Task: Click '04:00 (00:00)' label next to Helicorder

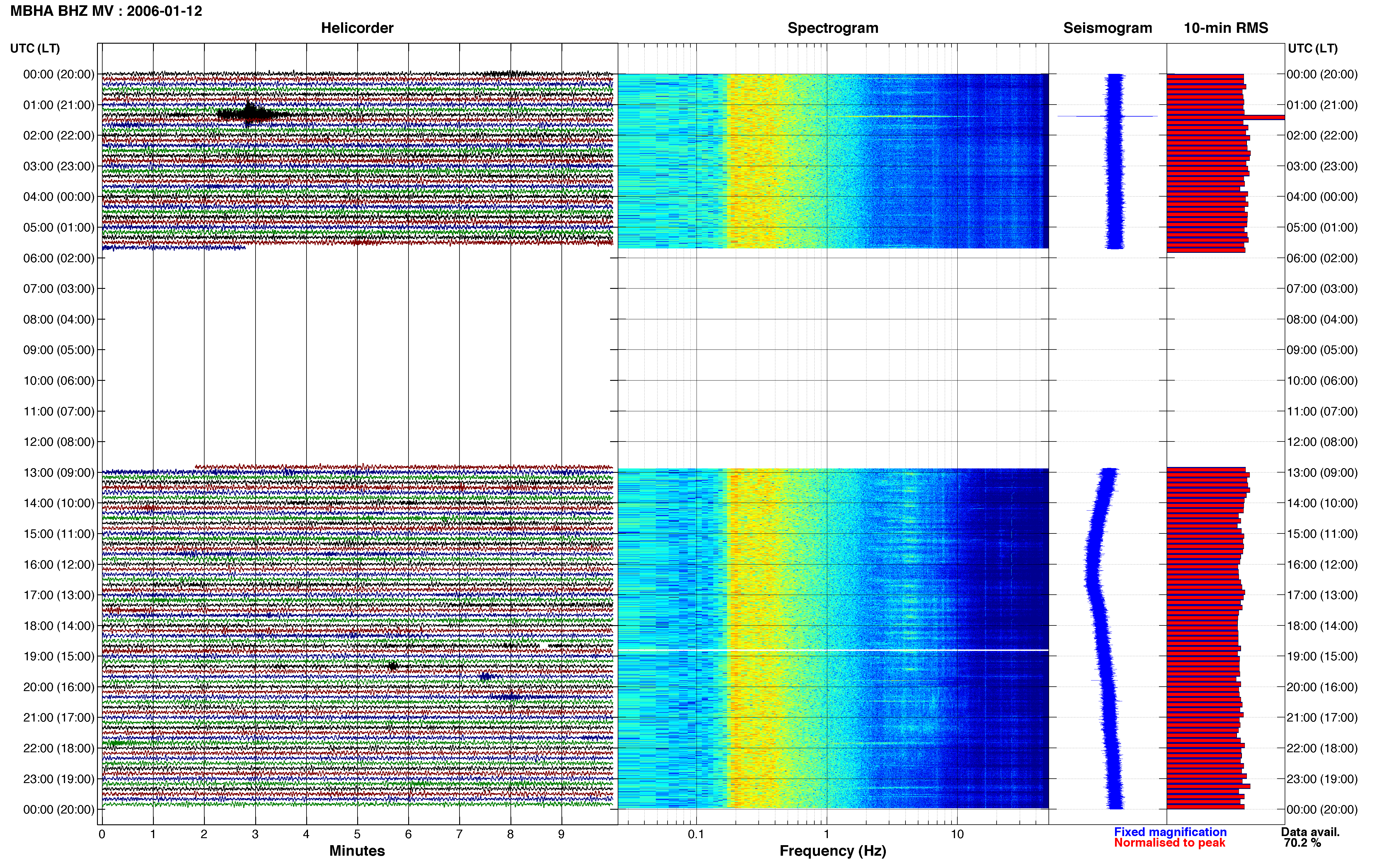Action: point(59,197)
